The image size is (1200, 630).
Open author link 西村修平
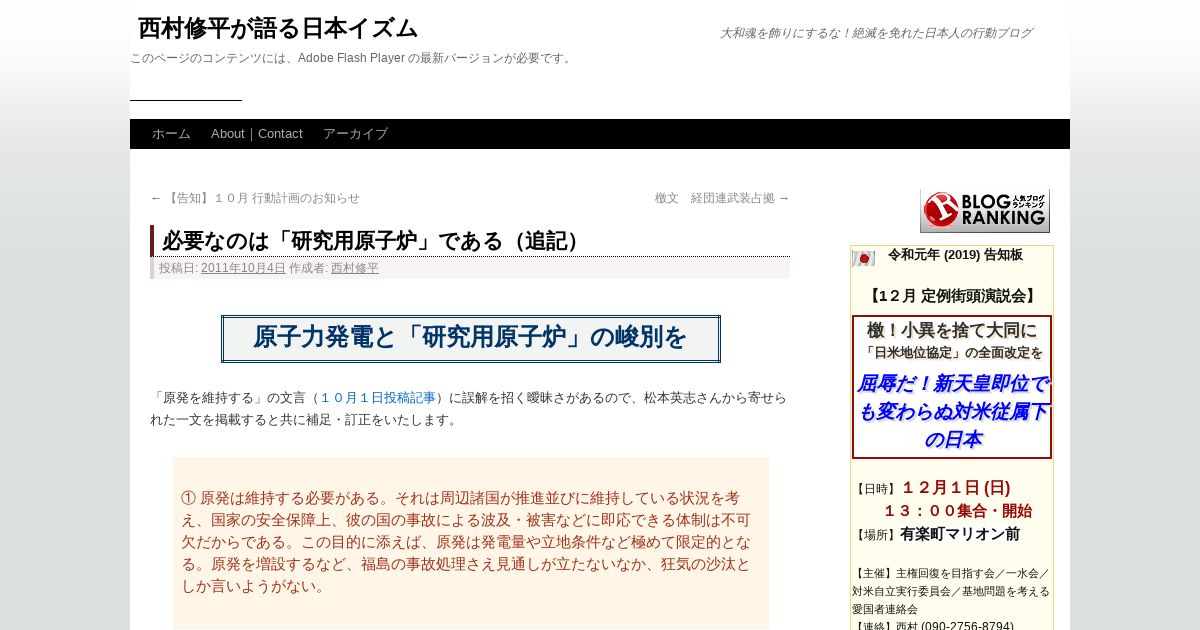tap(355, 268)
